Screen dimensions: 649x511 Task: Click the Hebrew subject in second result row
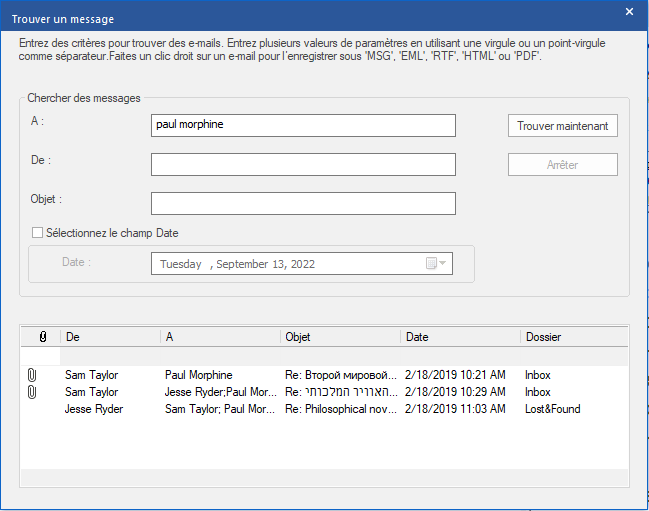point(341,392)
